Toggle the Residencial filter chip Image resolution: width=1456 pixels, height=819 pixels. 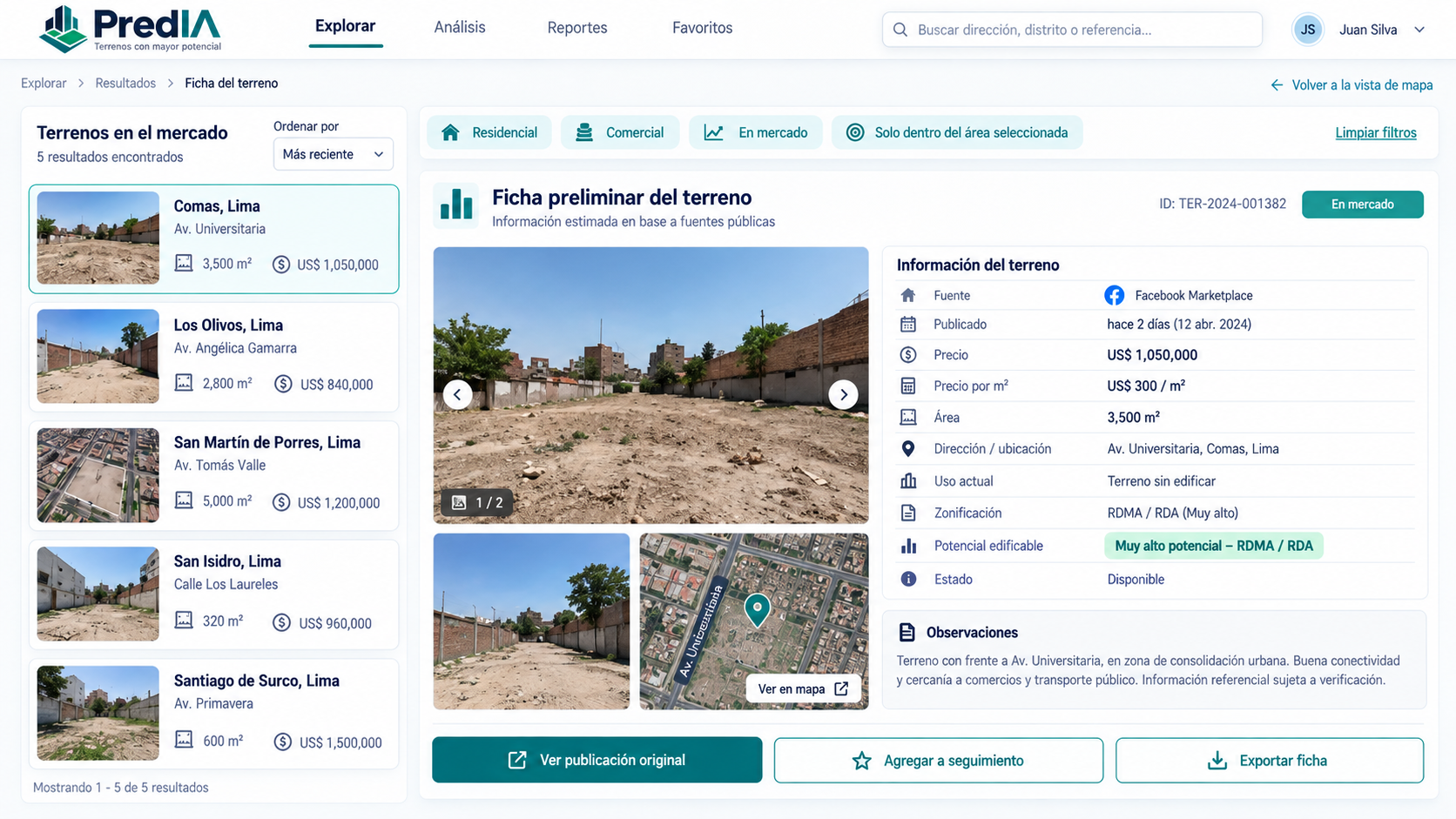tap(489, 132)
